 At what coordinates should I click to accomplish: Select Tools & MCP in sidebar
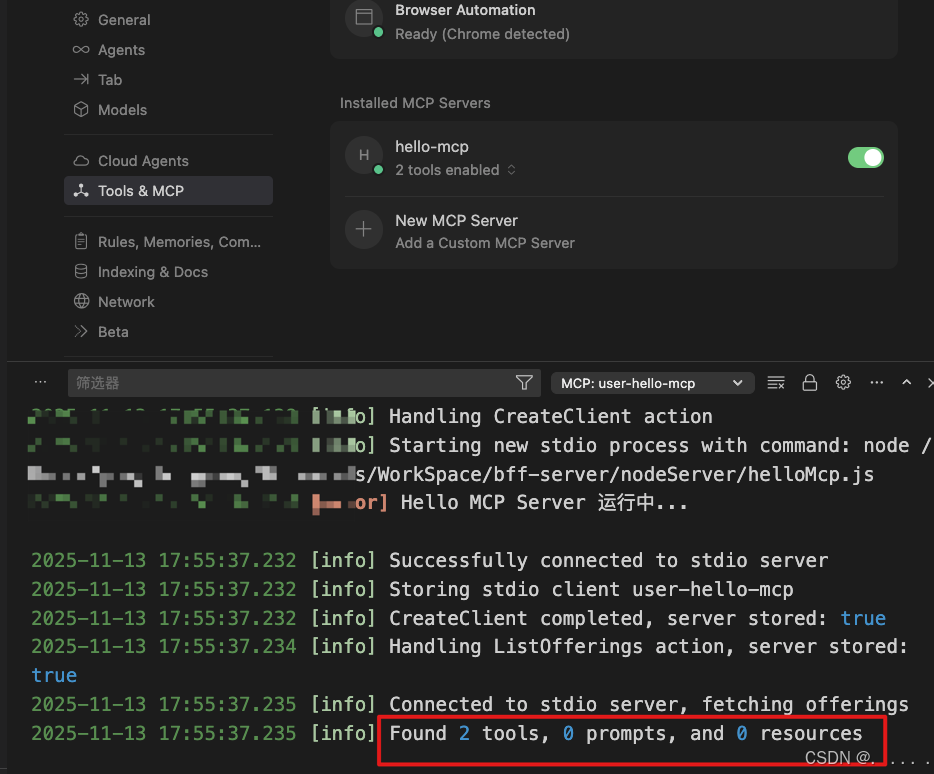click(x=168, y=191)
